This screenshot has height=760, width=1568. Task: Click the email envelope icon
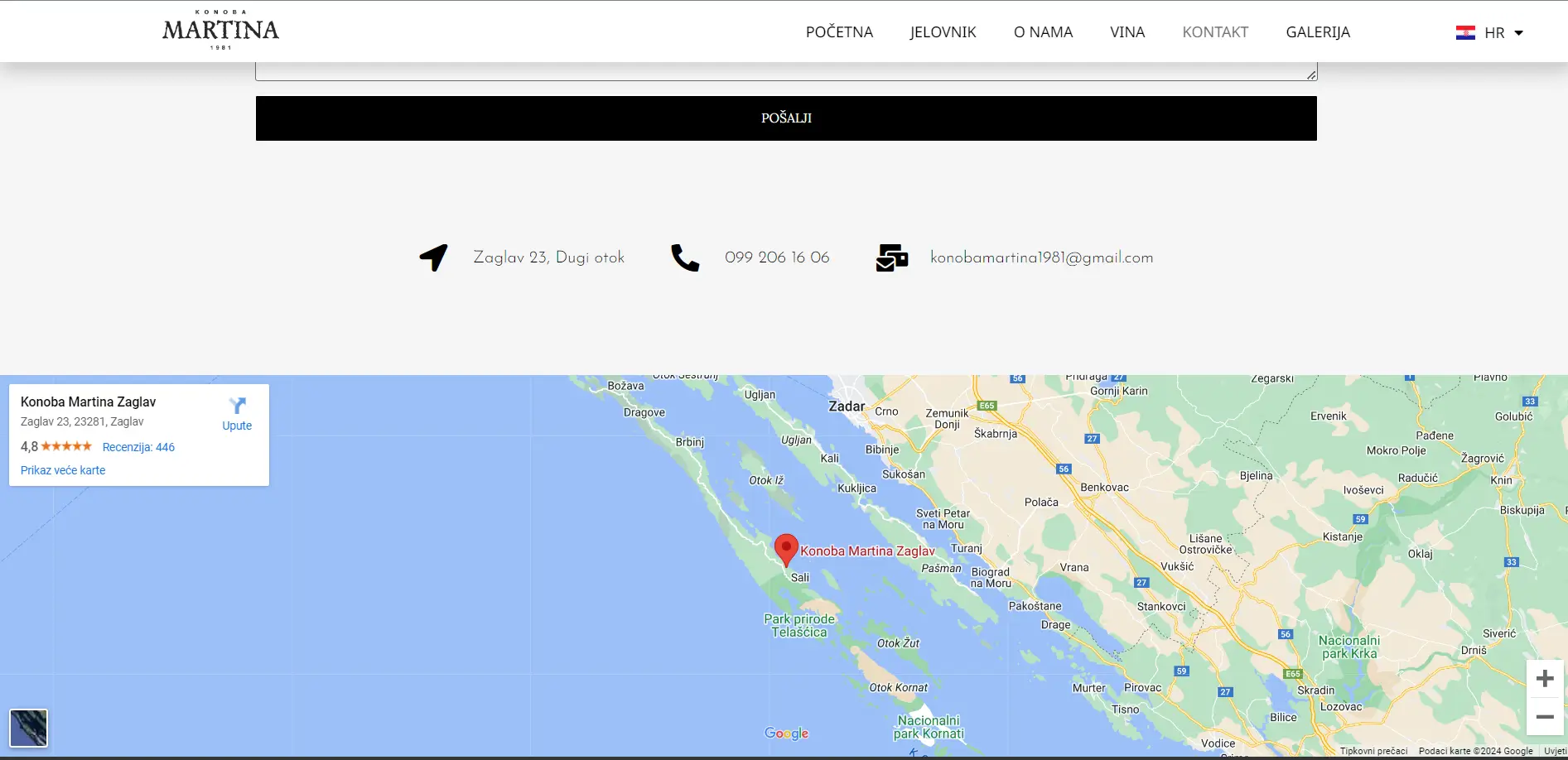[891, 257]
